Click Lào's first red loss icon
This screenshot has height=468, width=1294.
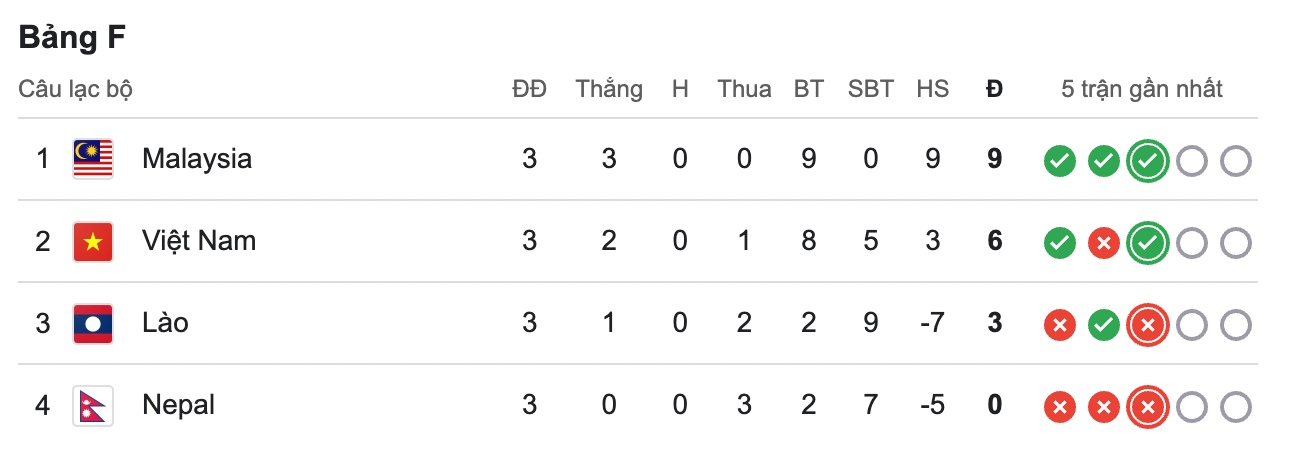(1059, 325)
